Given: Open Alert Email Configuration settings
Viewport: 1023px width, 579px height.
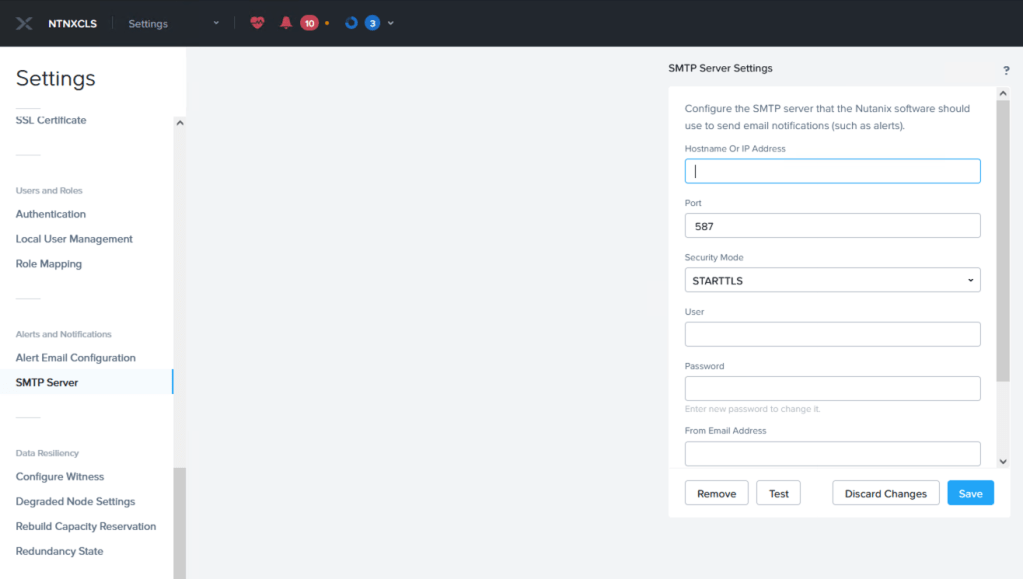Looking at the screenshot, I should coord(75,358).
